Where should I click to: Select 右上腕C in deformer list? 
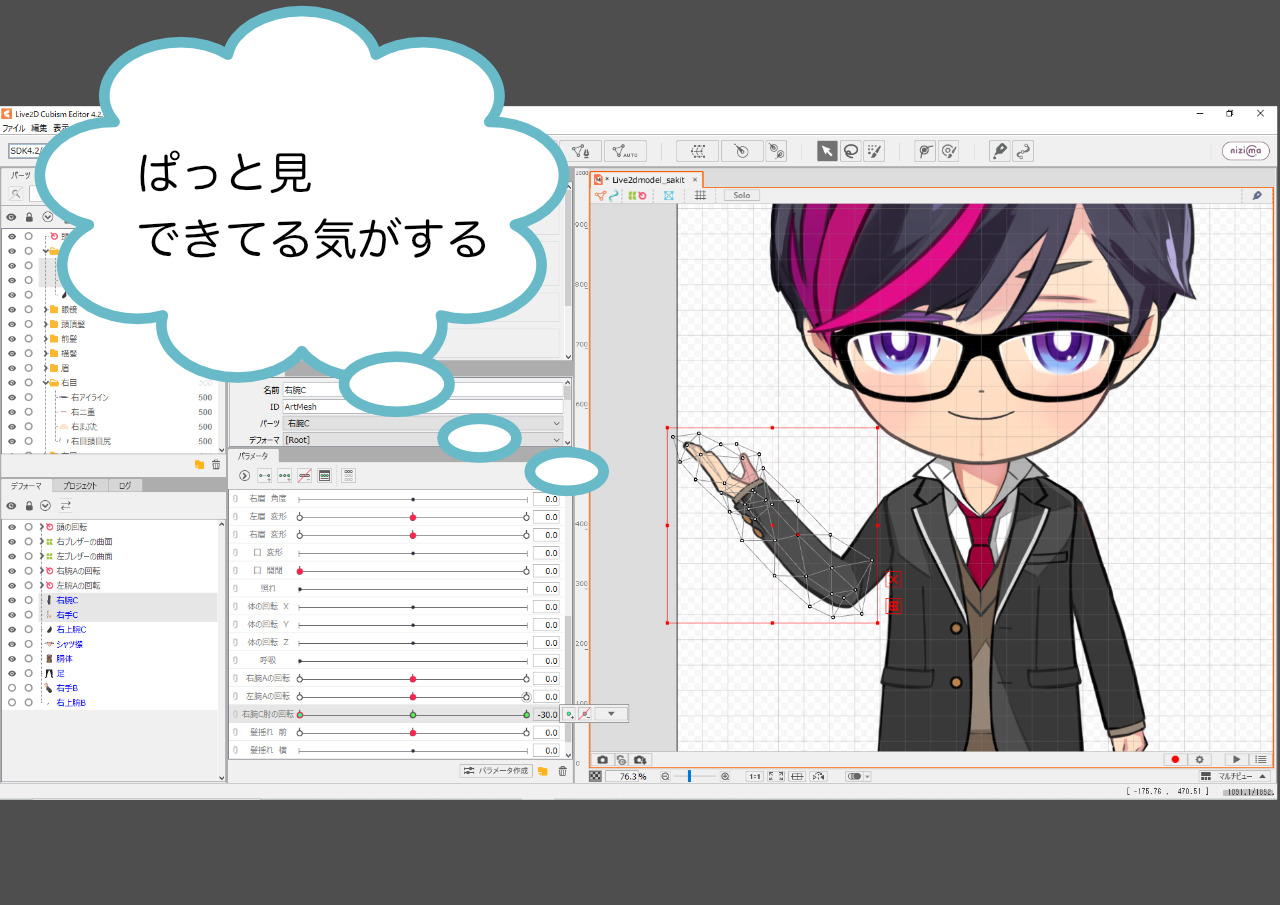(71, 630)
